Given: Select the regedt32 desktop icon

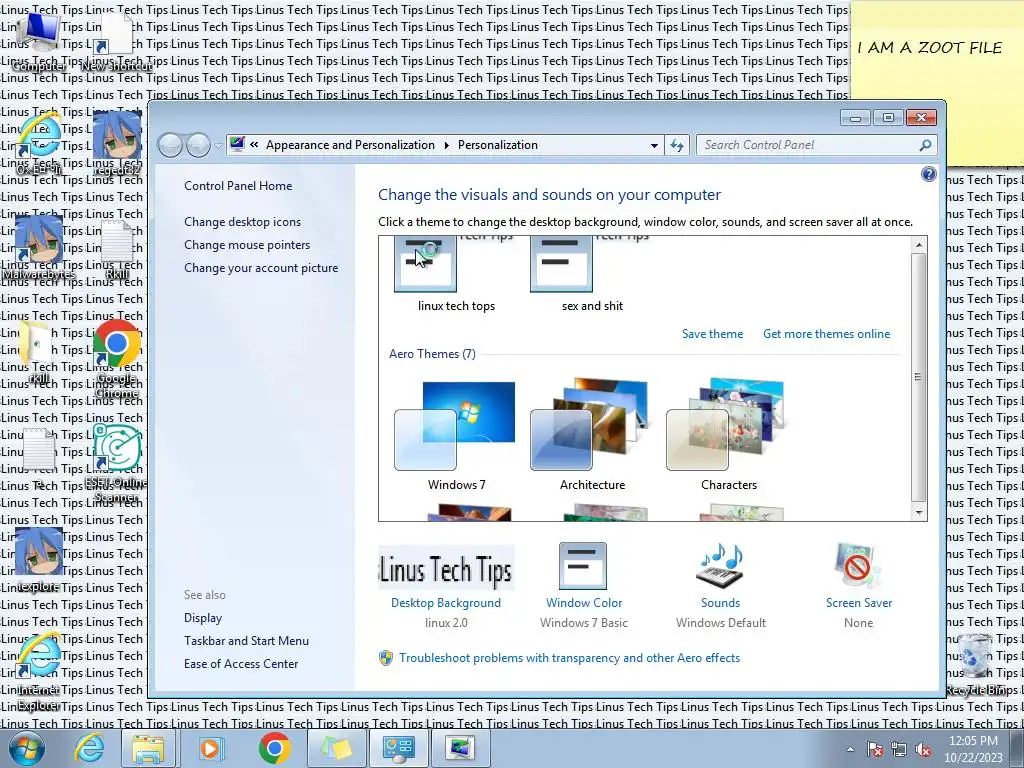Looking at the screenshot, I should 117,144.
